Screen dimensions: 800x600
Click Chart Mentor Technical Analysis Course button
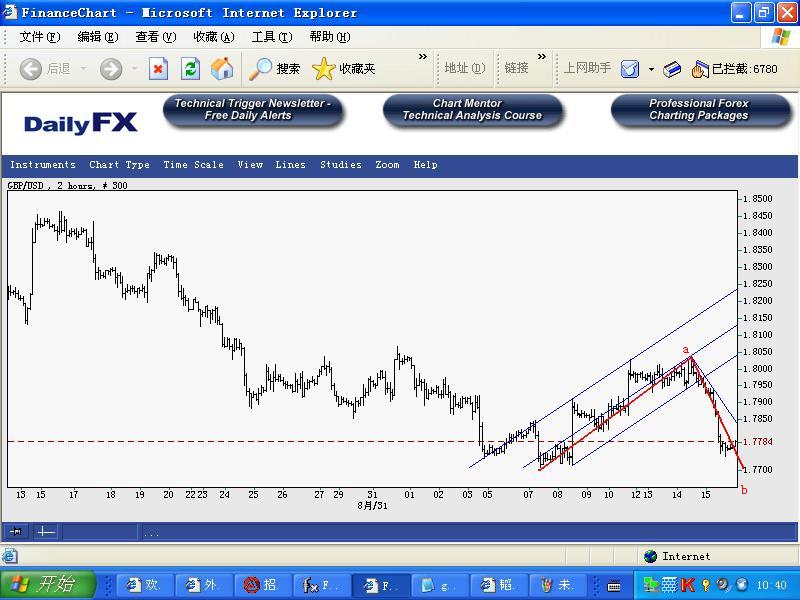point(472,110)
